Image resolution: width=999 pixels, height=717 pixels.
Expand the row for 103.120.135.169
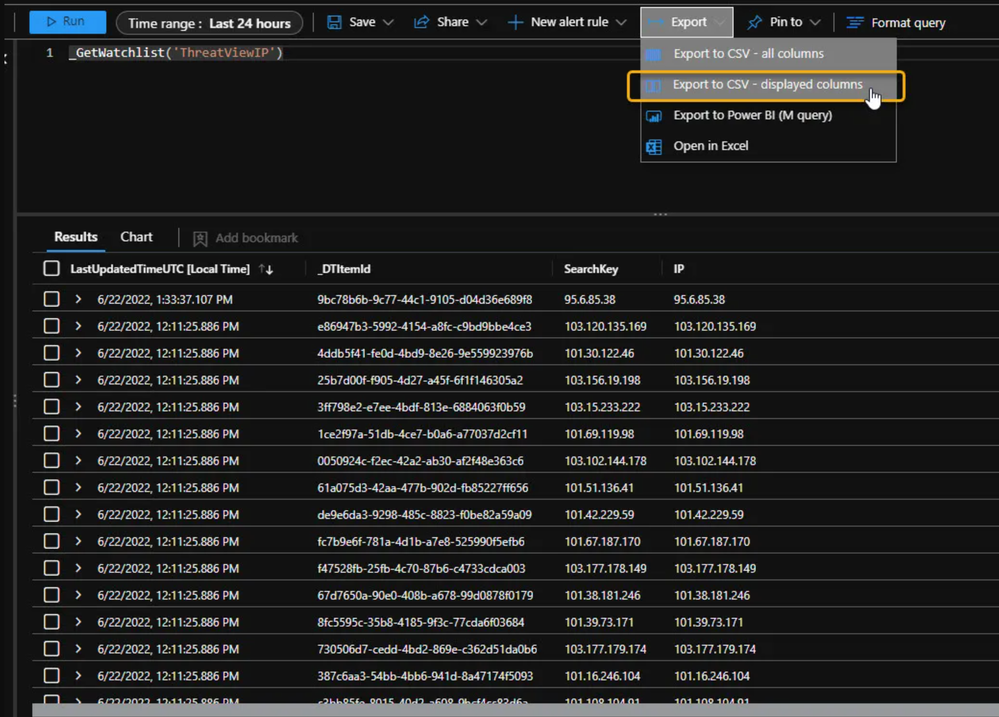(x=78, y=326)
